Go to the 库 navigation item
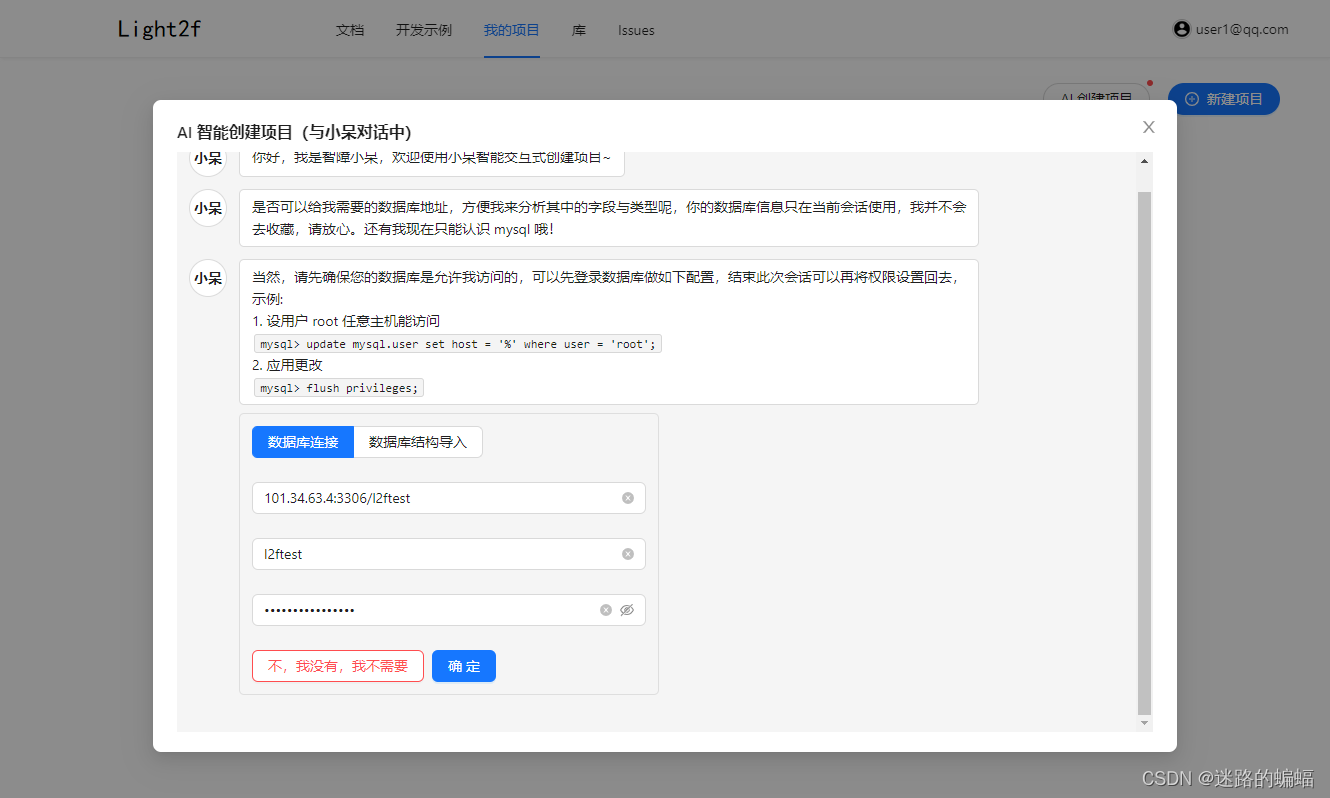1330x798 pixels. (578, 31)
